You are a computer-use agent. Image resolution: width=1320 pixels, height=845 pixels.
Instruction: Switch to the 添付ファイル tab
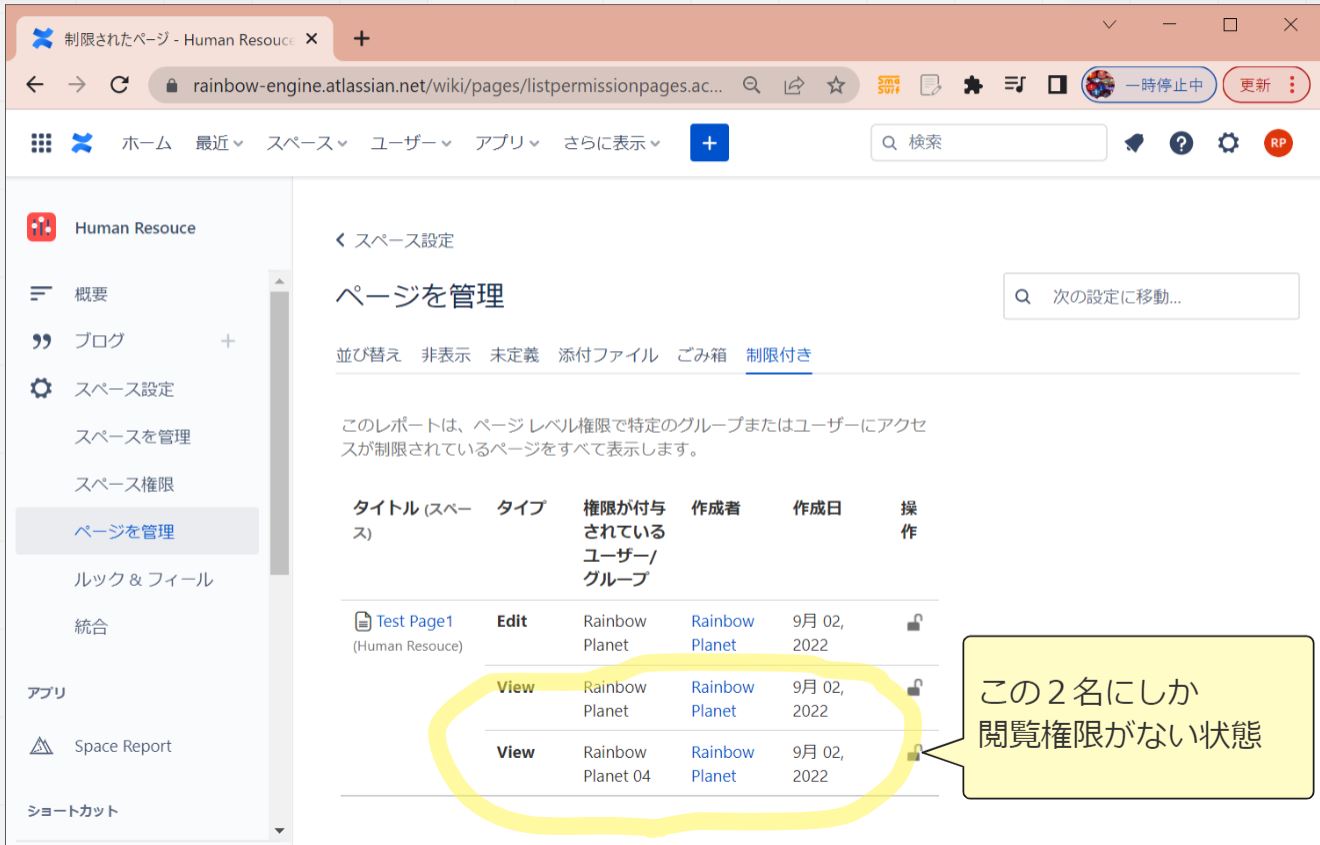(608, 355)
